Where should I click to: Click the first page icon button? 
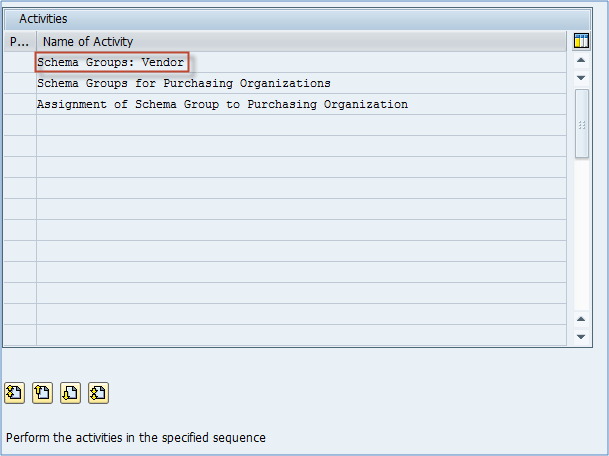(x=14, y=393)
